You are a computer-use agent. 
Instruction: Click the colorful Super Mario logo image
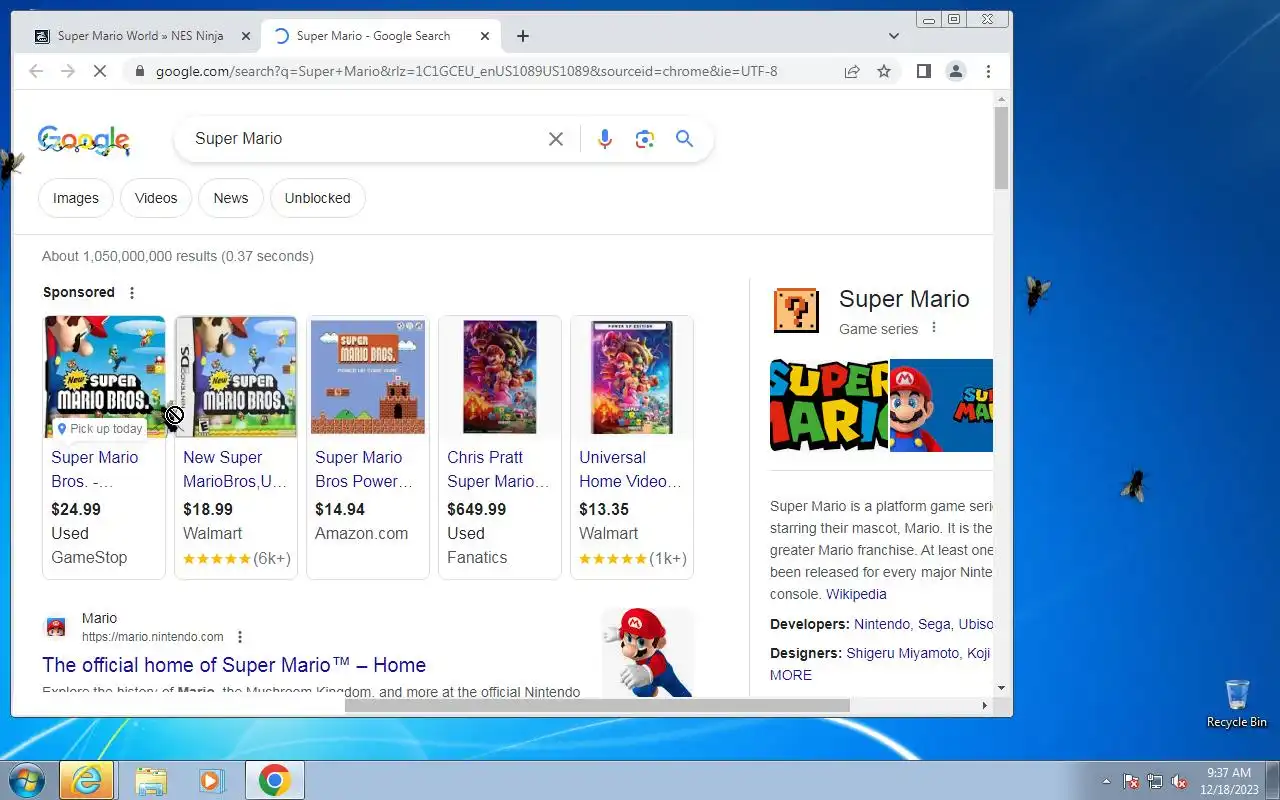click(x=829, y=405)
